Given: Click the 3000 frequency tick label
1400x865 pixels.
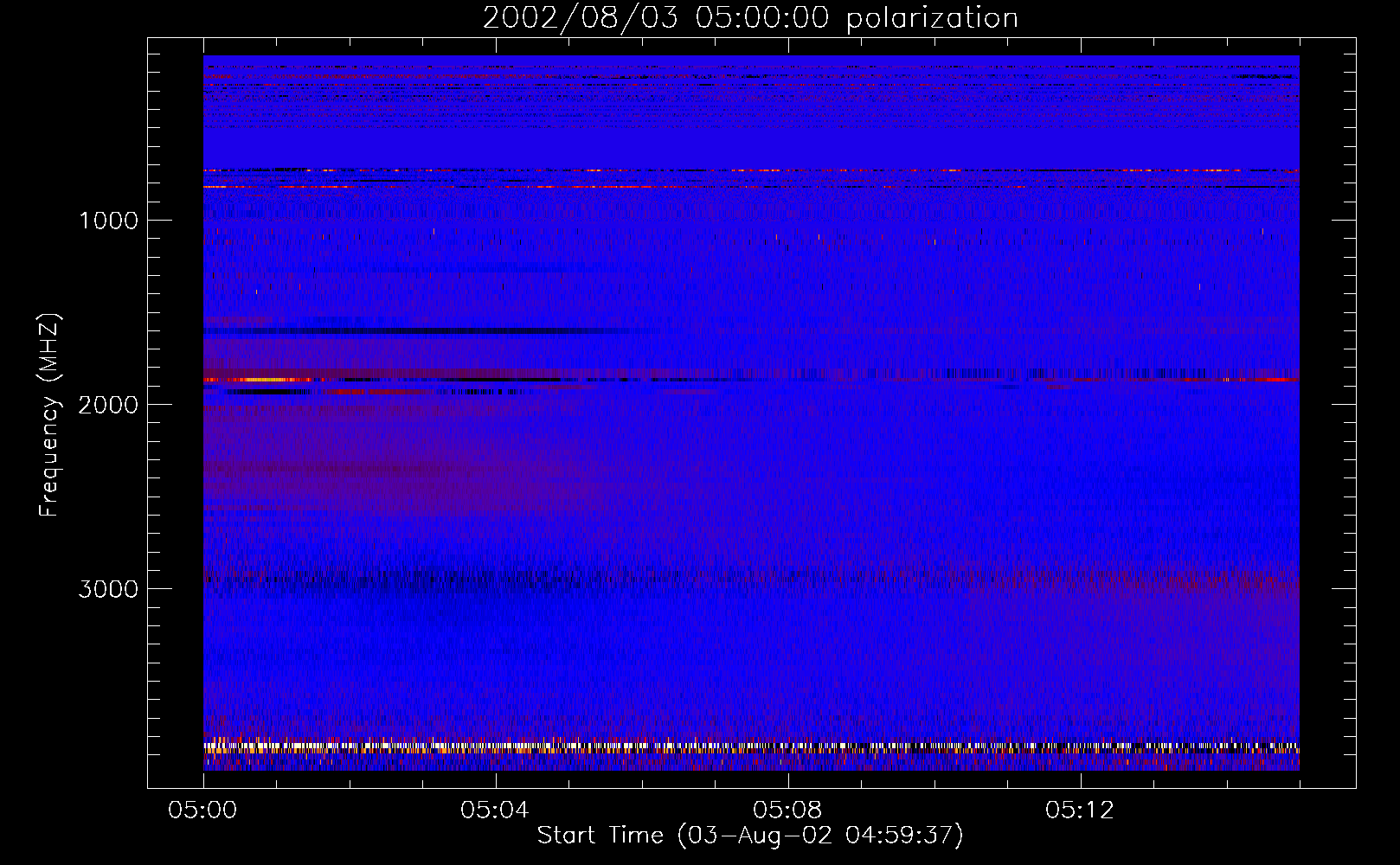Looking at the screenshot, I should [x=108, y=589].
